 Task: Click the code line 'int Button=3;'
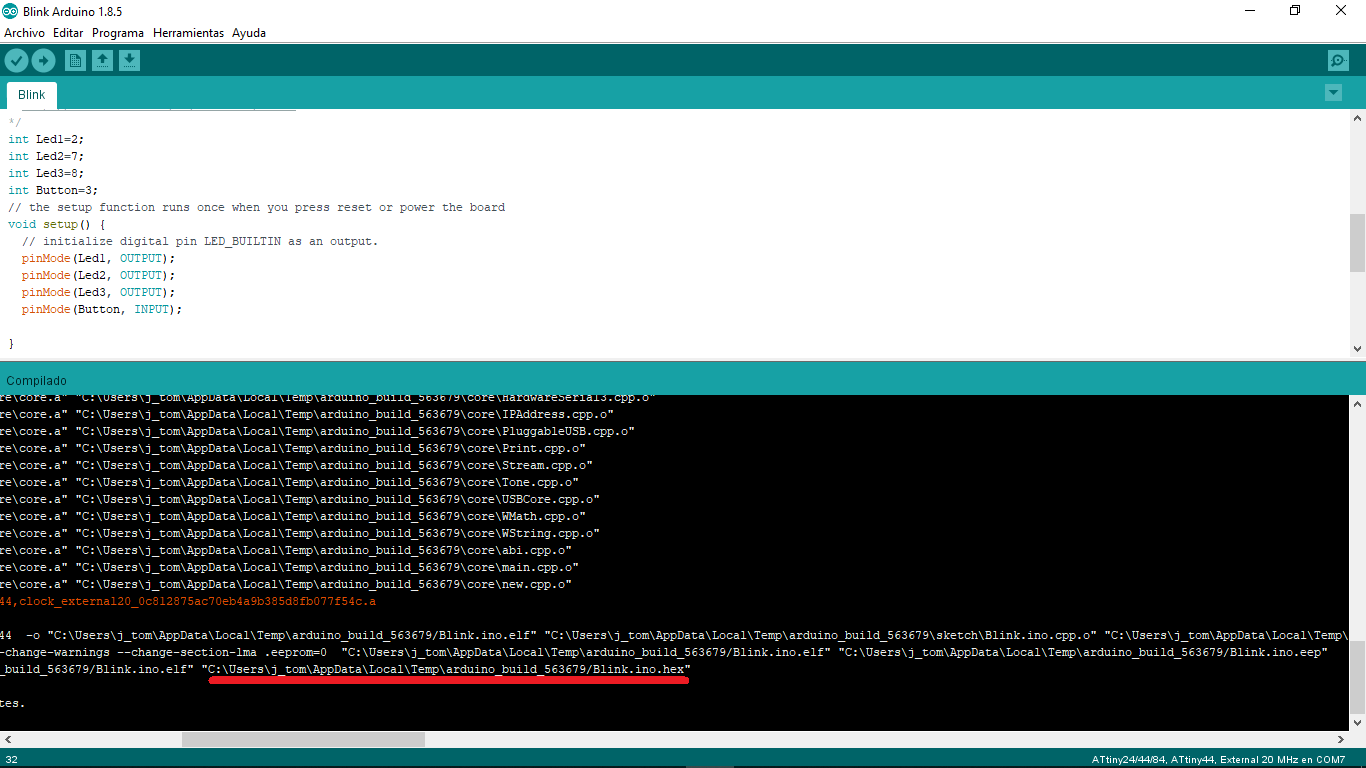tap(53, 191)
